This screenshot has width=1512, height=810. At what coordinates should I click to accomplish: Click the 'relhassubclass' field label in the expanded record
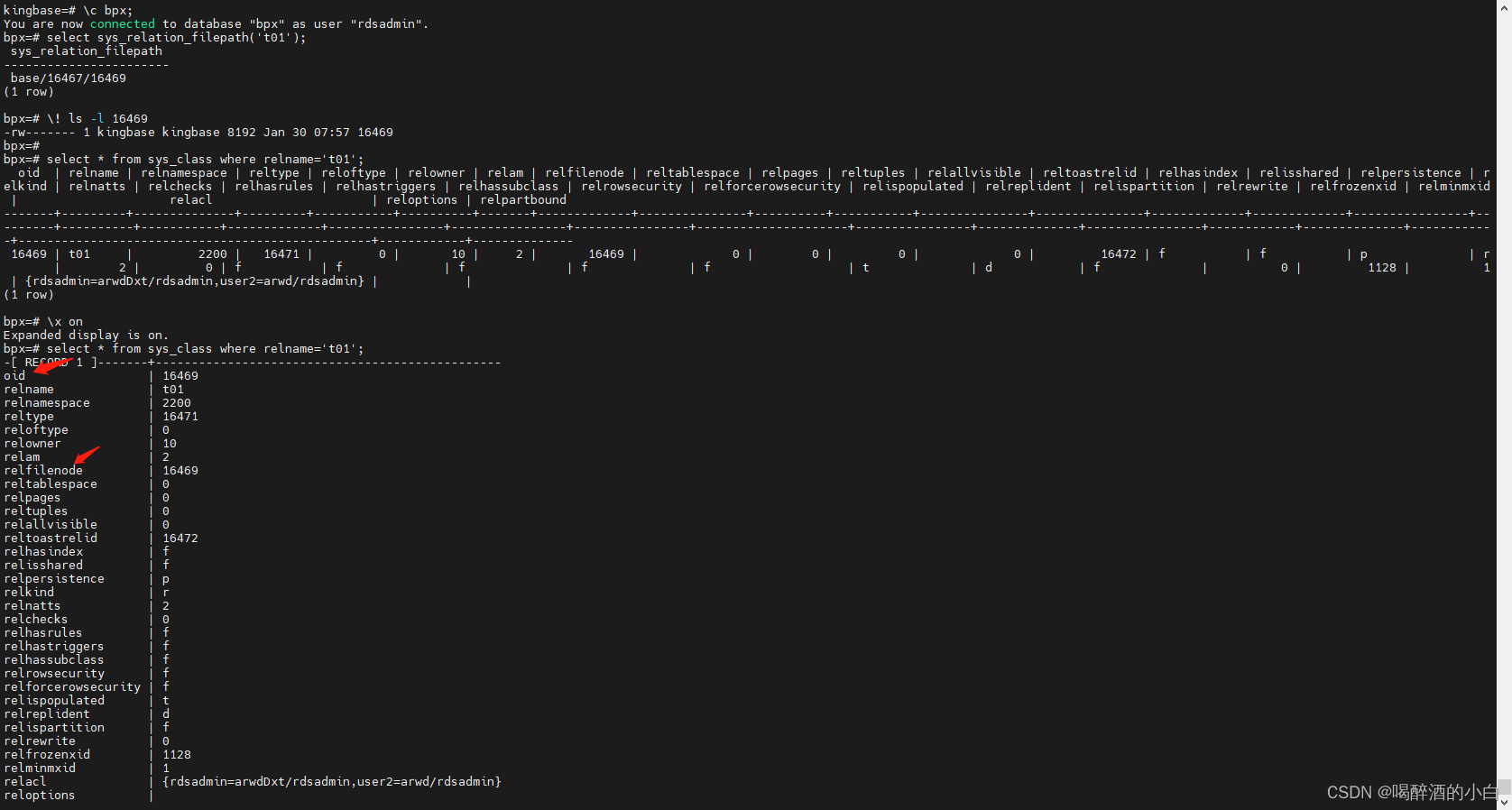pyautogui.click(x=54, y=660)
